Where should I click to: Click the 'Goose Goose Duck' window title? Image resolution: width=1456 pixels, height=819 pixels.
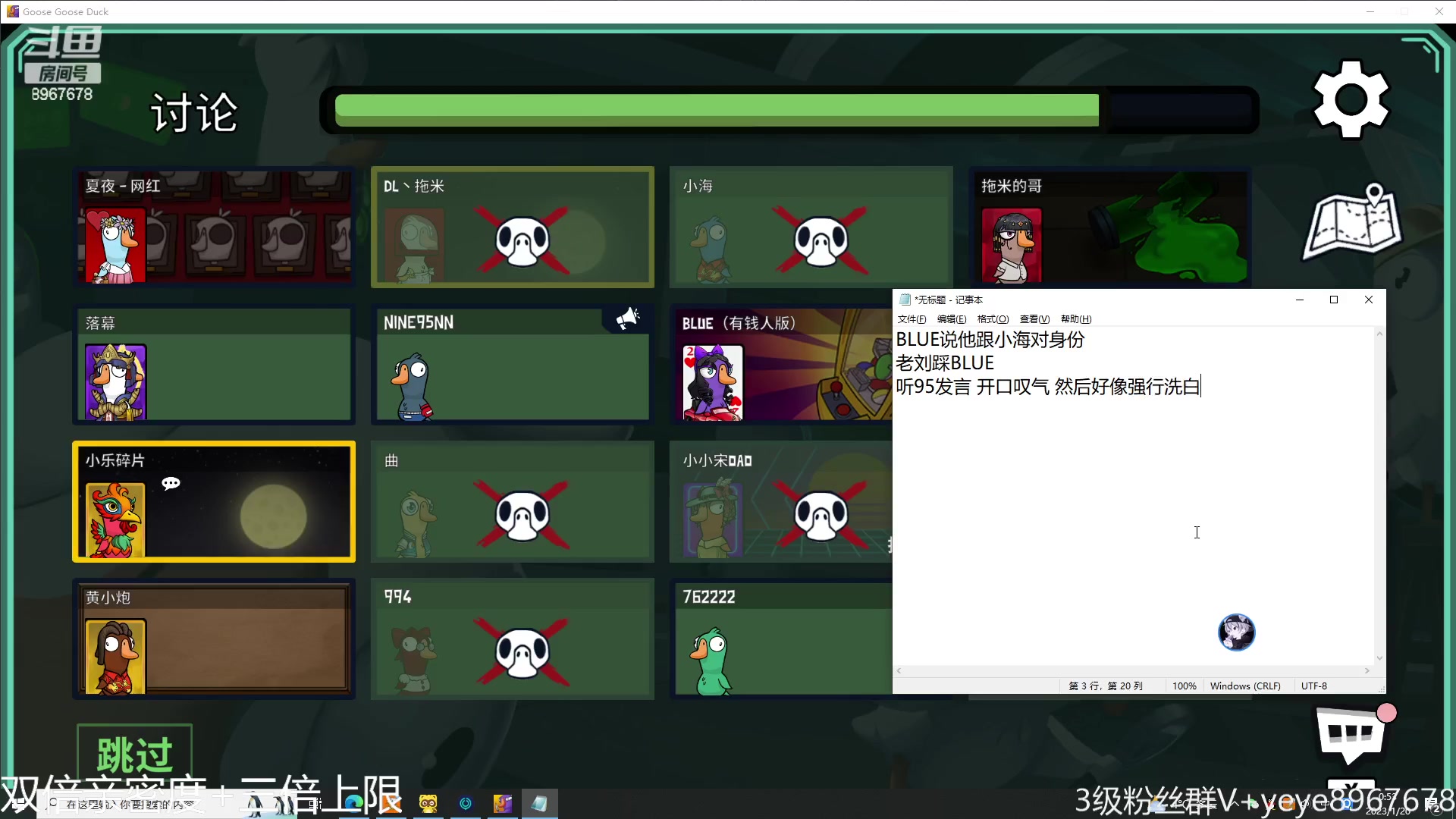click(x=66, y=11)
